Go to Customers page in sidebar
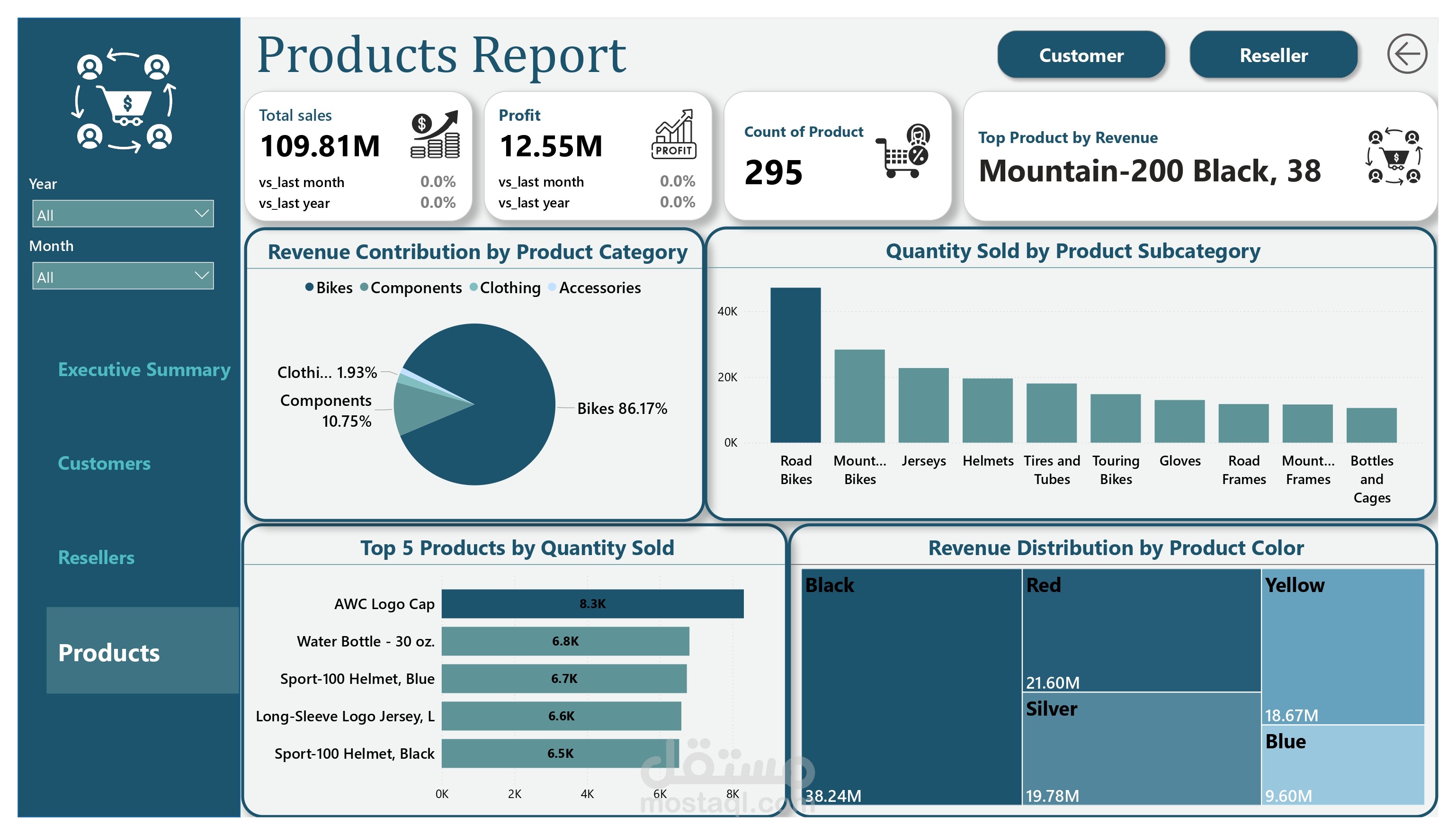Screen dimensions: 1456x835 click(104, 463)
